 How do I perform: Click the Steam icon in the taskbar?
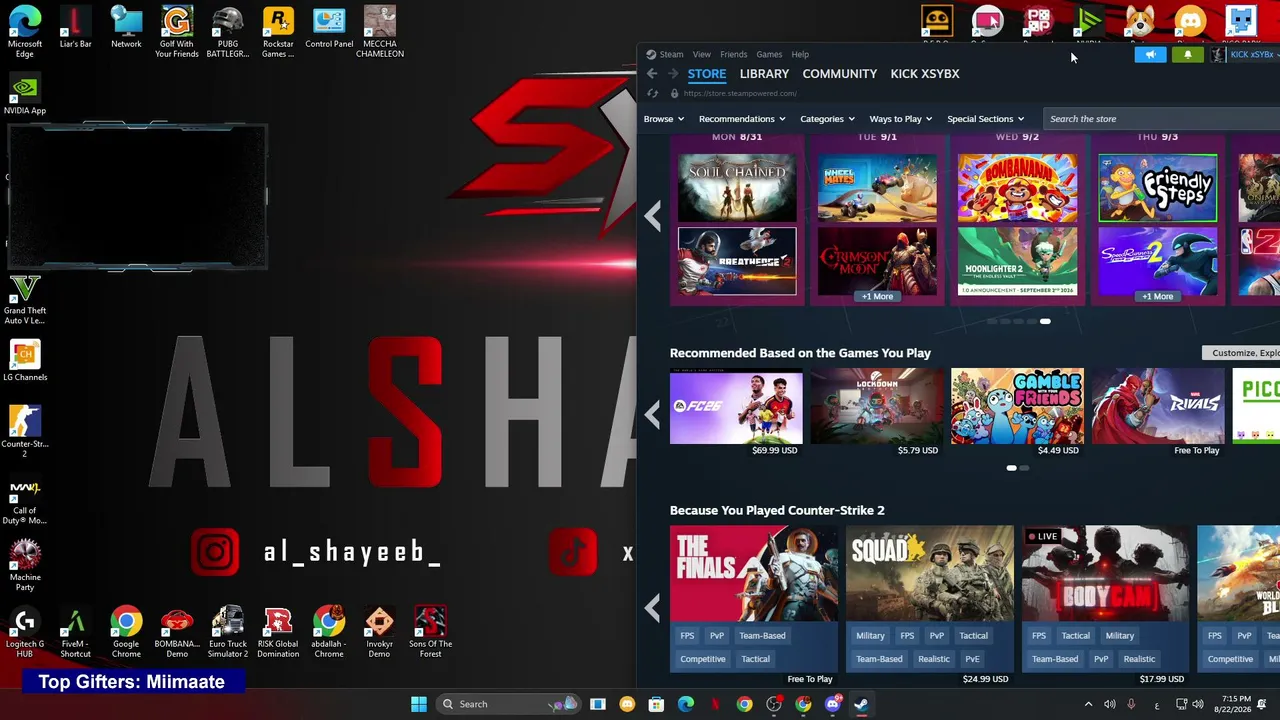coord(861,704)
